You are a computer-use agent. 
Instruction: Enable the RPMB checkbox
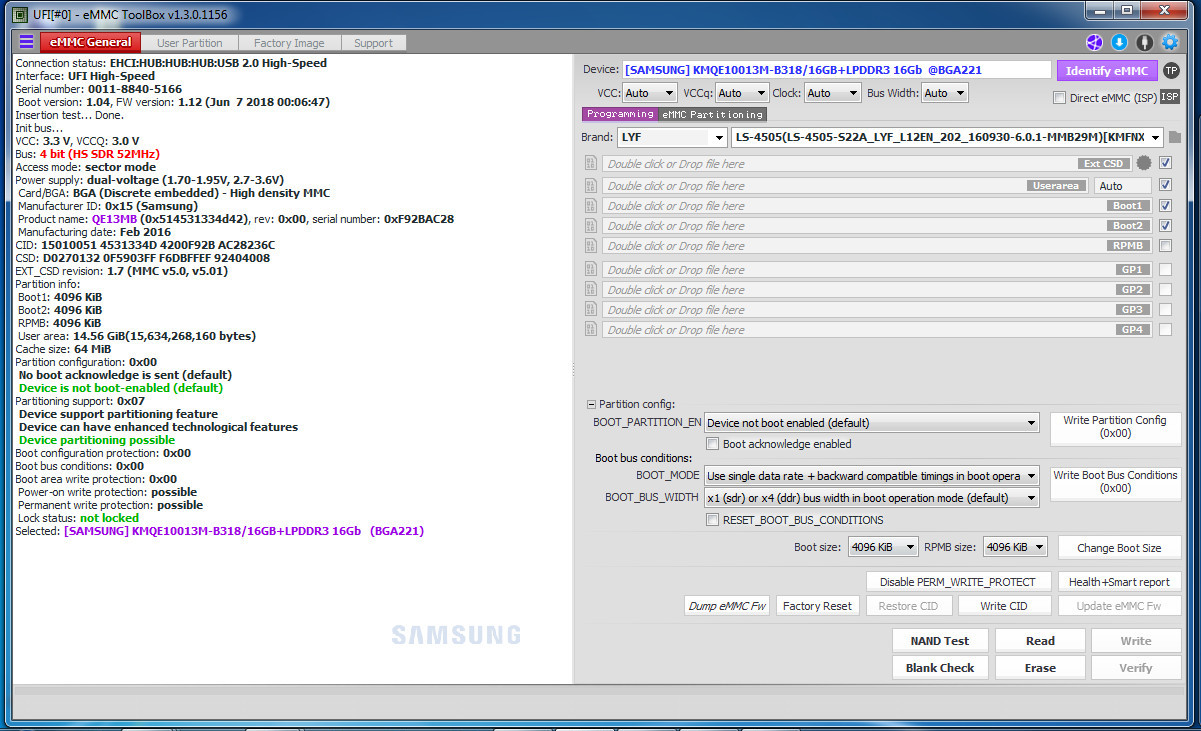[x=1165, y=245]
